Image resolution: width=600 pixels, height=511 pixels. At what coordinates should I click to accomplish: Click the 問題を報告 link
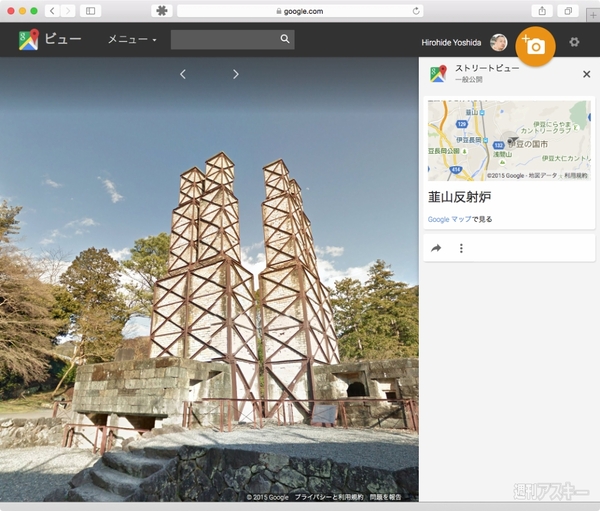pyautogui.click(x=385, y=497)
